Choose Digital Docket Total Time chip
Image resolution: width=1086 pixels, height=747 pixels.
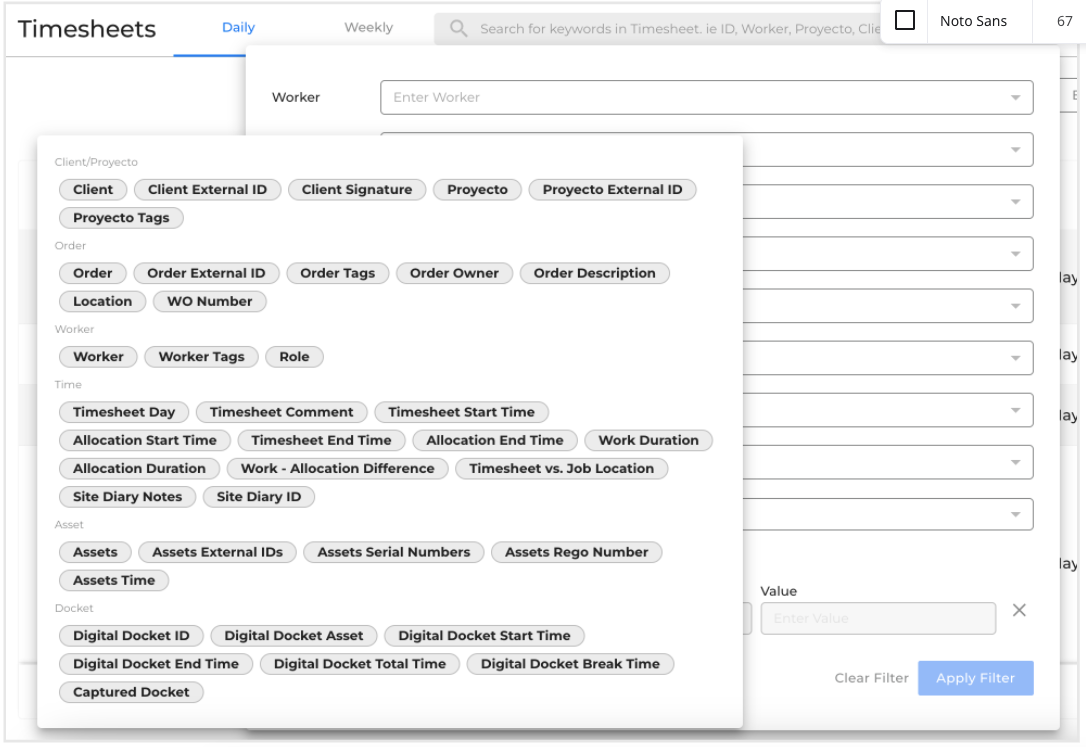[x=359, y=665]
